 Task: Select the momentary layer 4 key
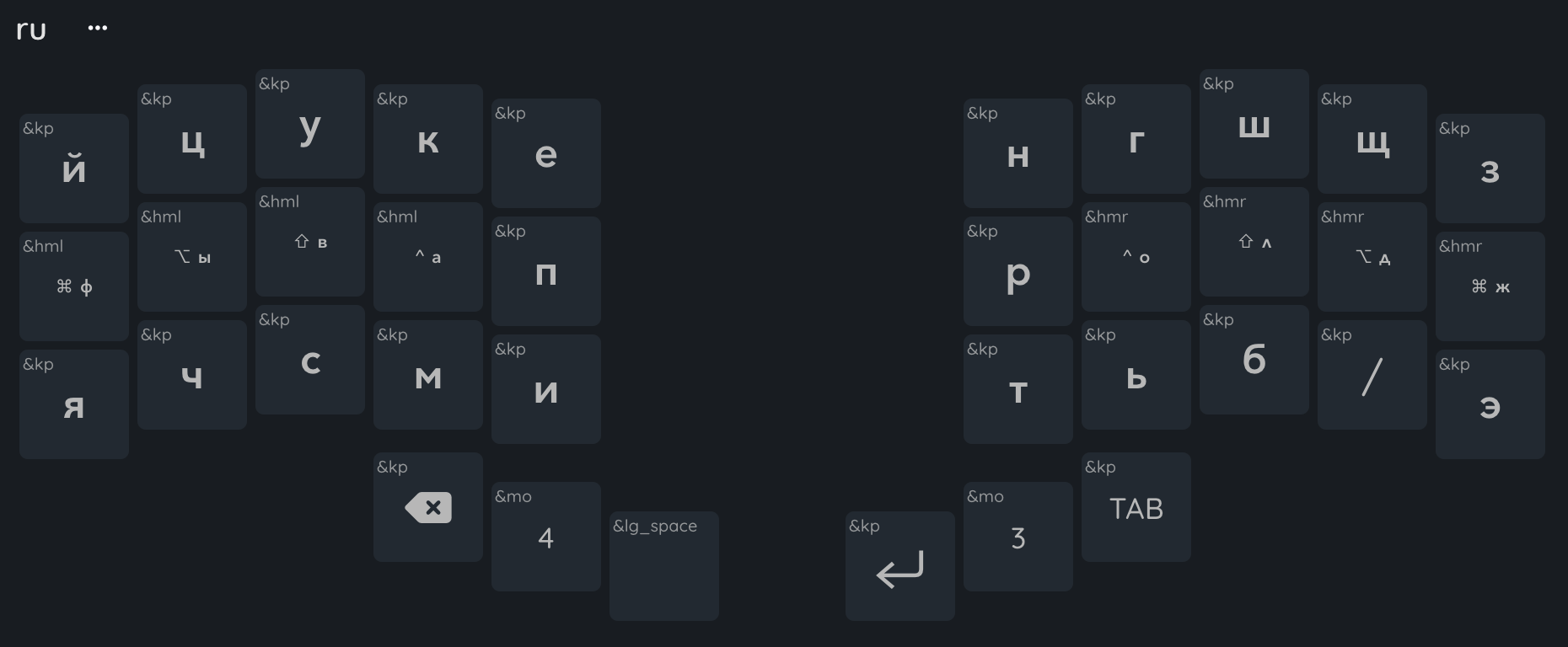(546, 537)
